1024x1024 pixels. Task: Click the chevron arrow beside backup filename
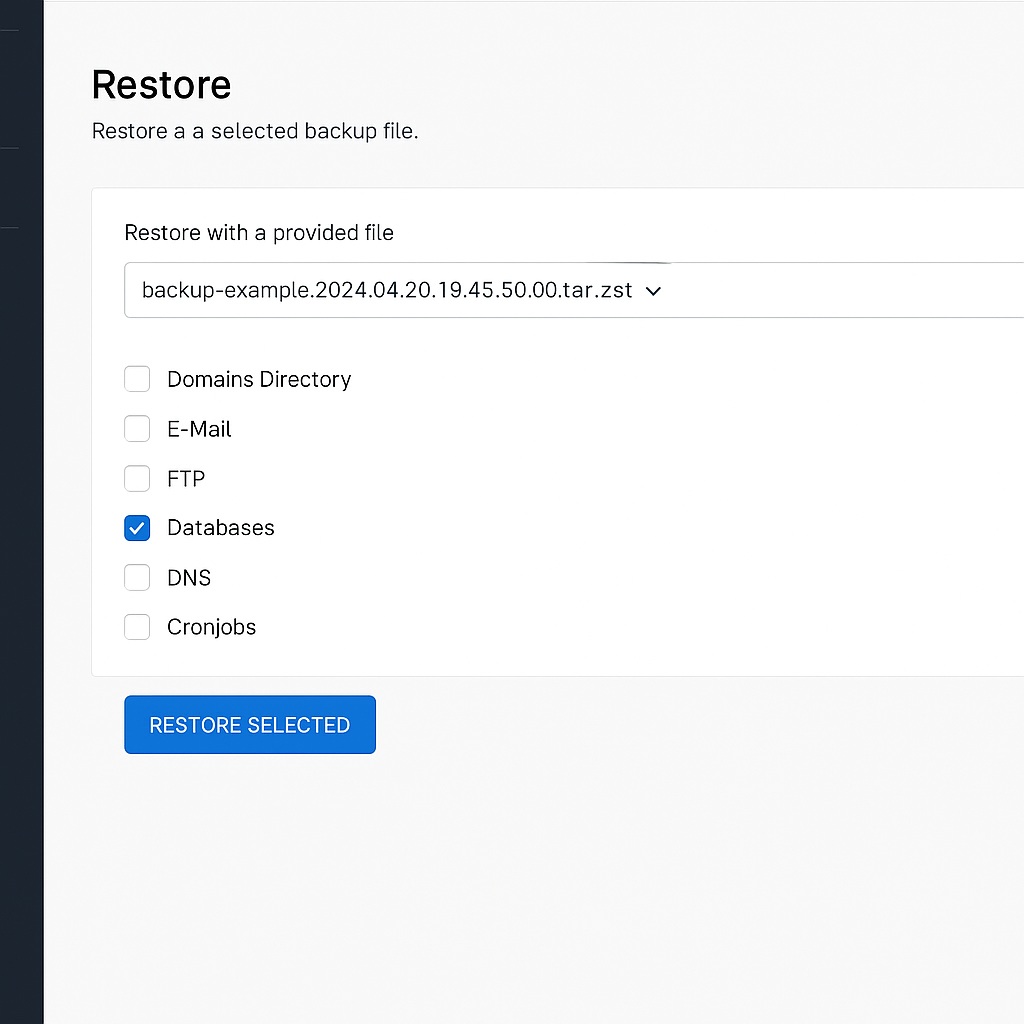tap(654, 291)
